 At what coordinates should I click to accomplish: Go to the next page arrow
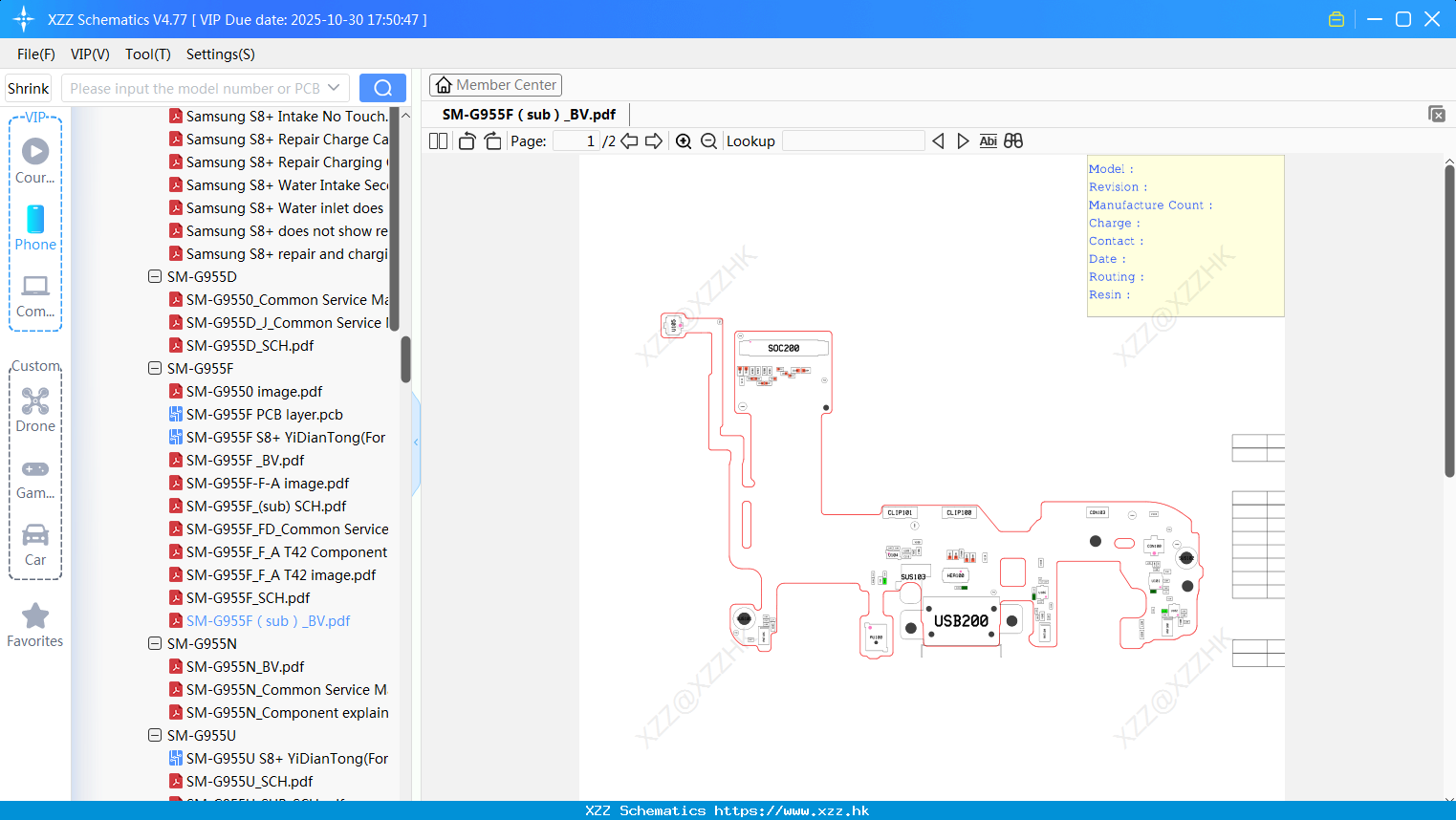[654, 140]
